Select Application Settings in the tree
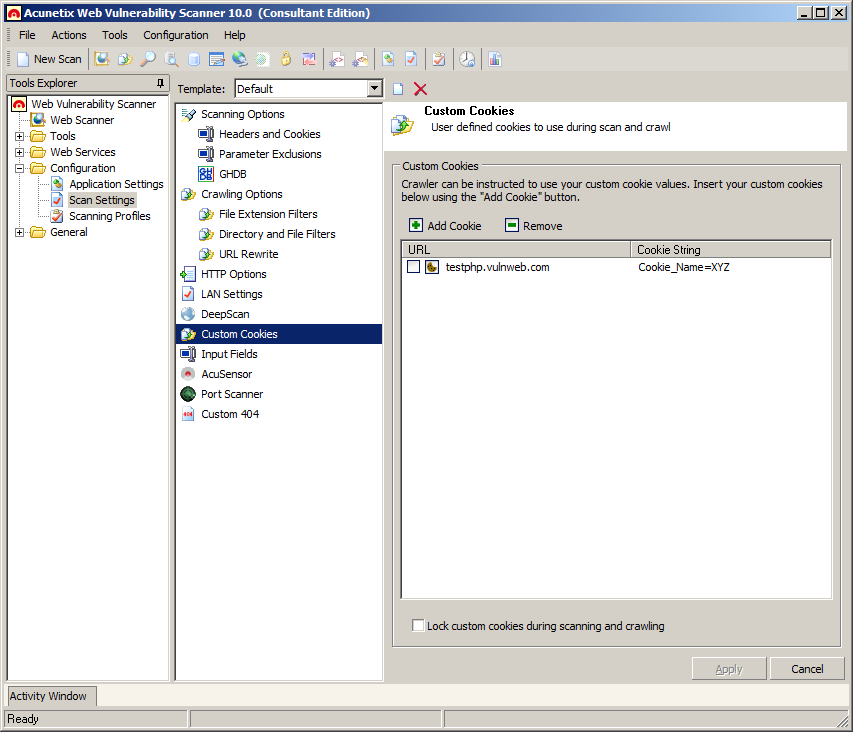 [116, 184]
